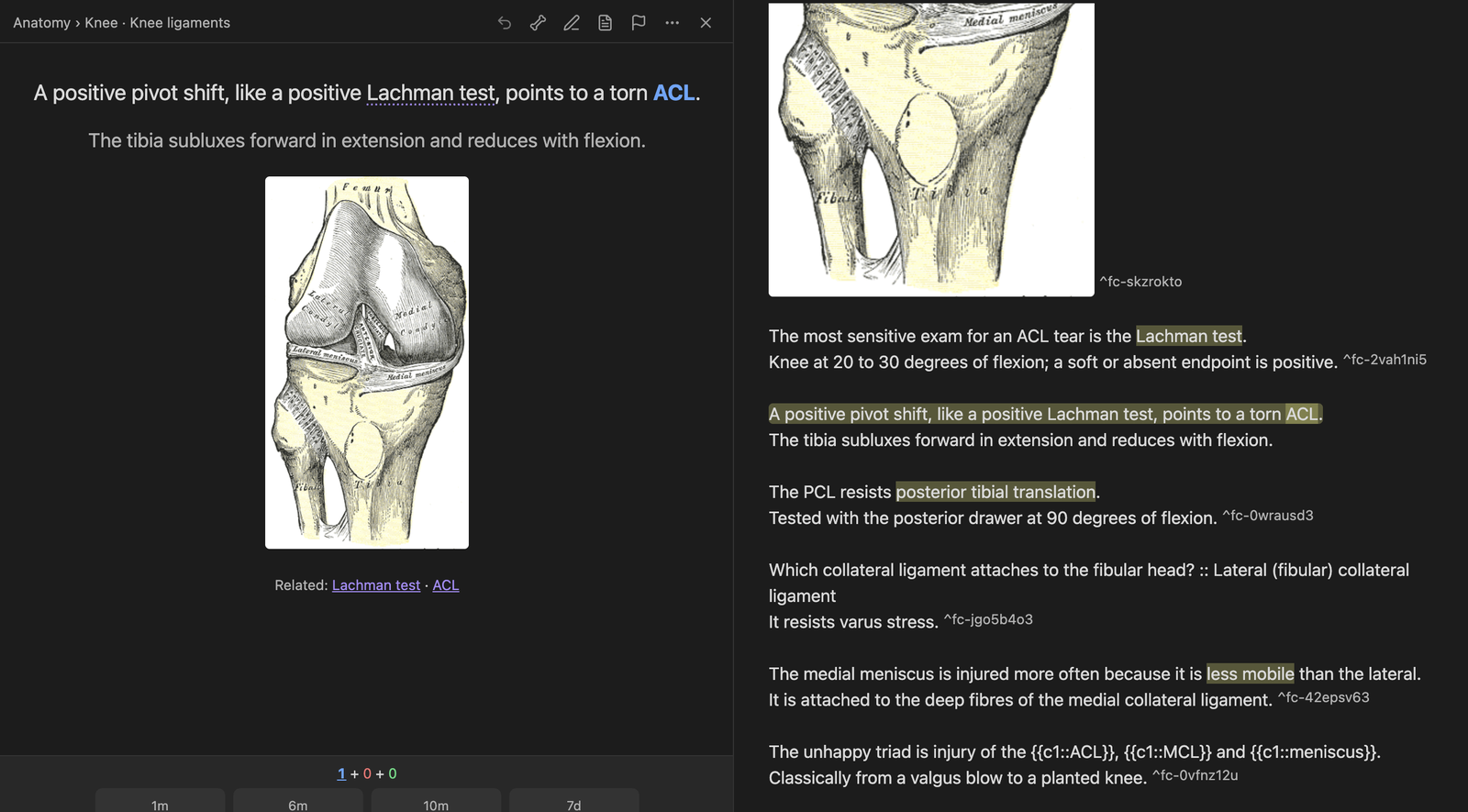Edit the card with the pencil icon

[x=572, y=23]
